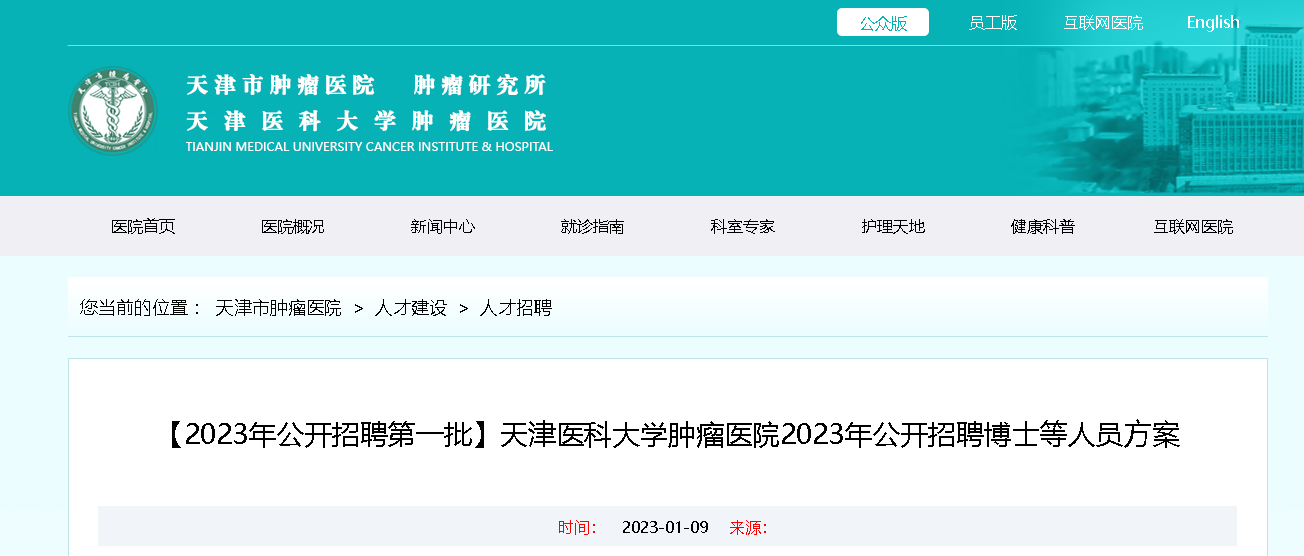Open 新闻中心 news center menu
1304x556 pixels.
(x=443, y=227)
